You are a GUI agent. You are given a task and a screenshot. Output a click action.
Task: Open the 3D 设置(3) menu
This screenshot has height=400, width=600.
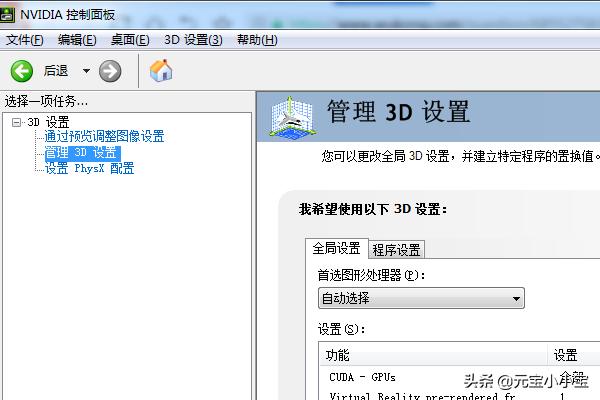tap(193, 40)
